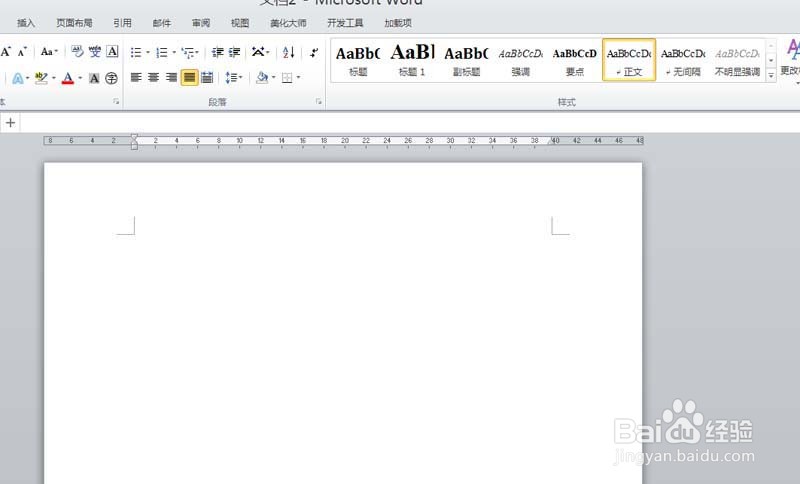Click the Borders icon
Viewport: 800px width, 484px height.
coord(287,78)
